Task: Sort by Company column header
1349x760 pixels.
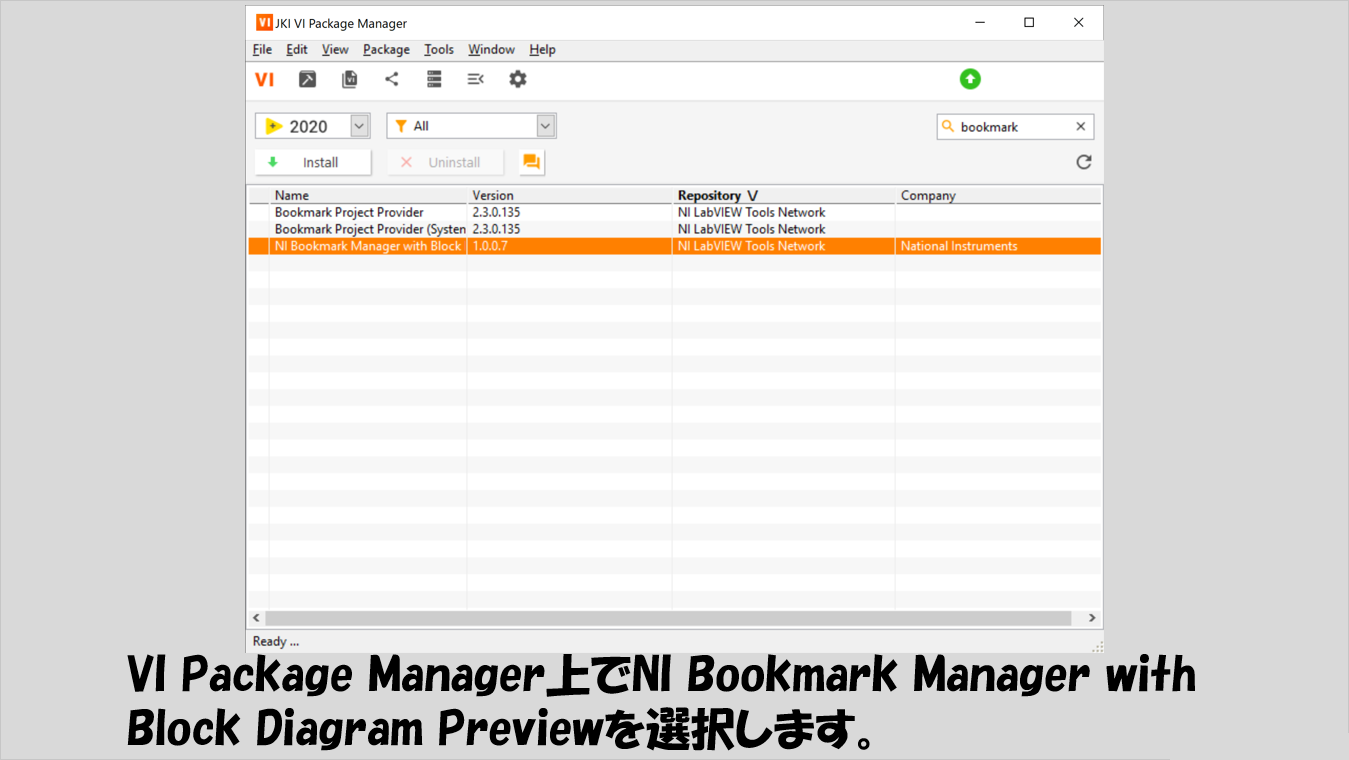Action: coord(998,195)
